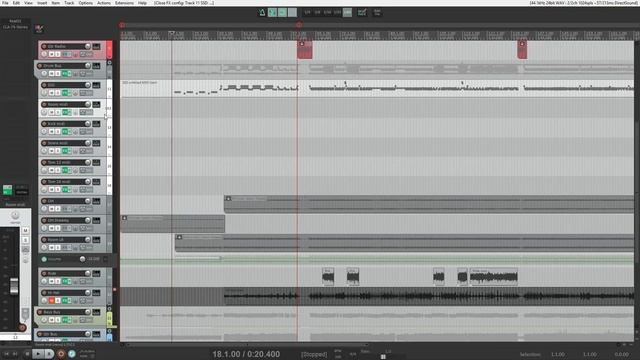Solo the Bass Bus track
This screenshot has width=640, height=360.
[x=58, y=320]
